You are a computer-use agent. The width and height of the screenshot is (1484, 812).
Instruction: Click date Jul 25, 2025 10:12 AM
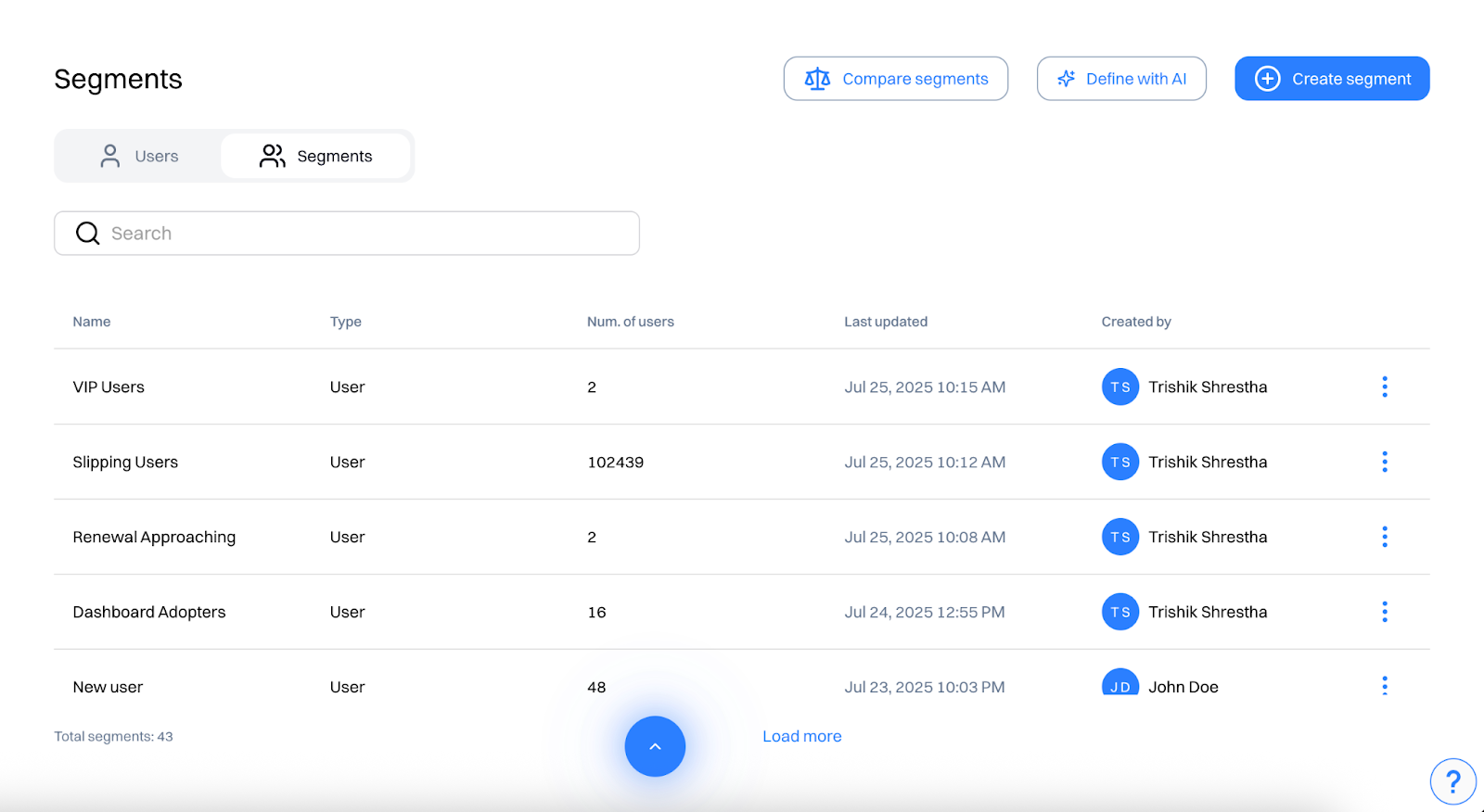(x=925, y=462)
